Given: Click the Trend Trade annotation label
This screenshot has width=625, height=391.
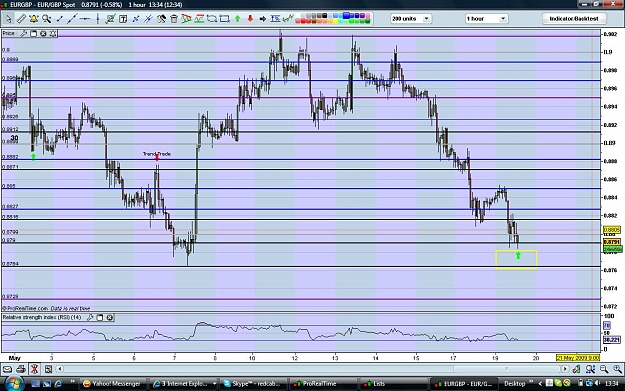Looking at the screenshot, I should pos(157,154).
